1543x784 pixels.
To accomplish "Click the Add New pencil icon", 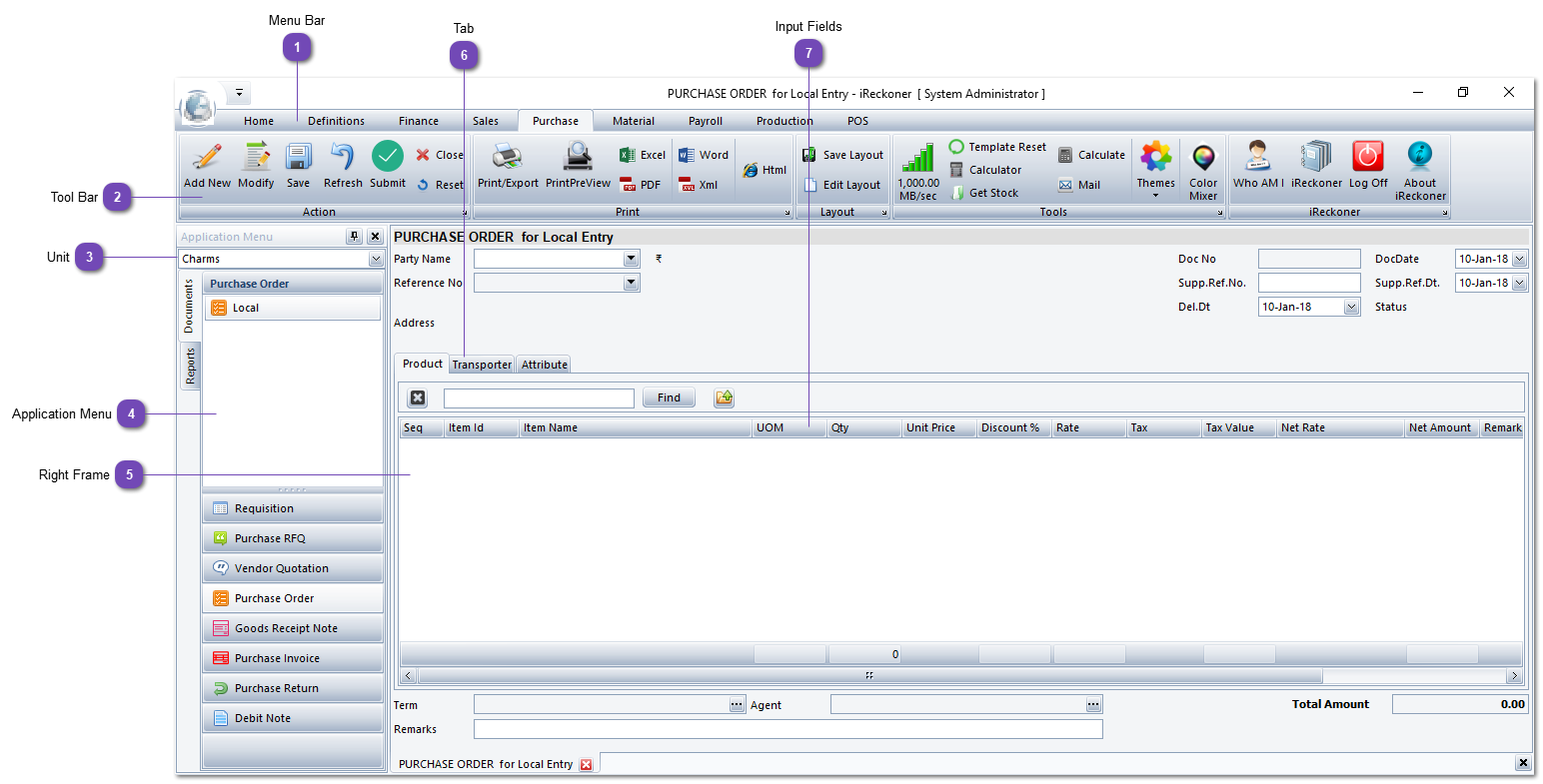I will [x=207, y=158].
